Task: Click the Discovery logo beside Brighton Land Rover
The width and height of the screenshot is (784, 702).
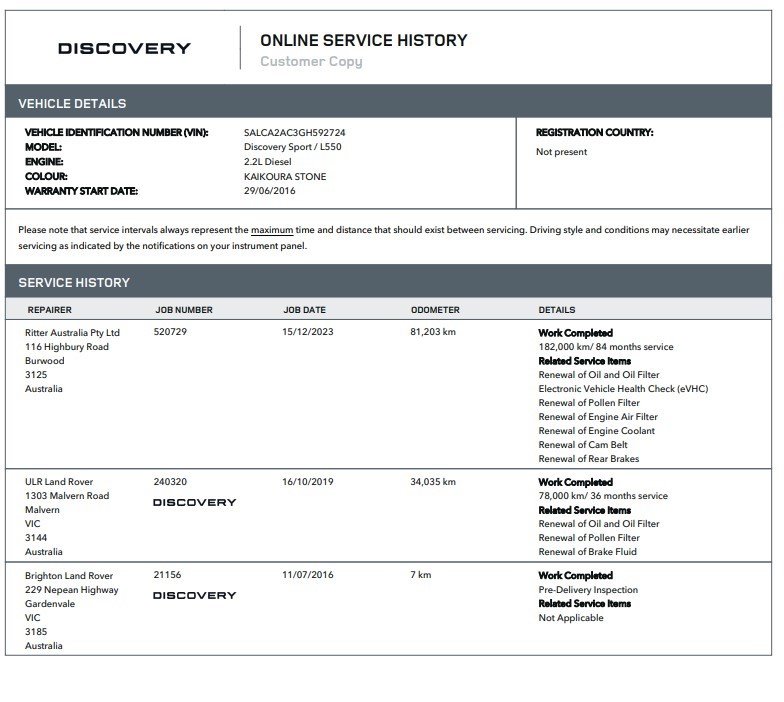Action: [x=194, y=596]
